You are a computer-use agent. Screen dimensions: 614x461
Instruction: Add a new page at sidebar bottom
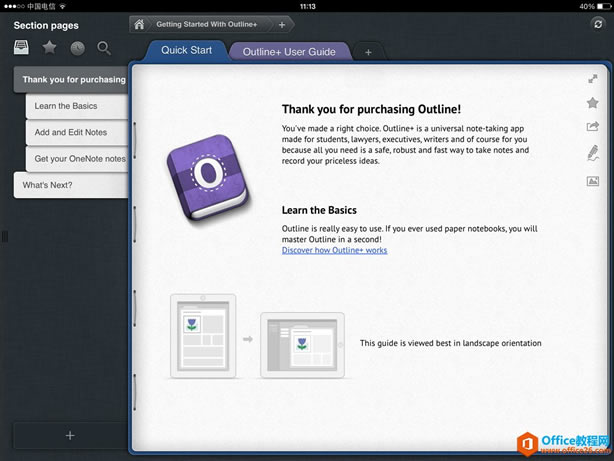(69, 435)
